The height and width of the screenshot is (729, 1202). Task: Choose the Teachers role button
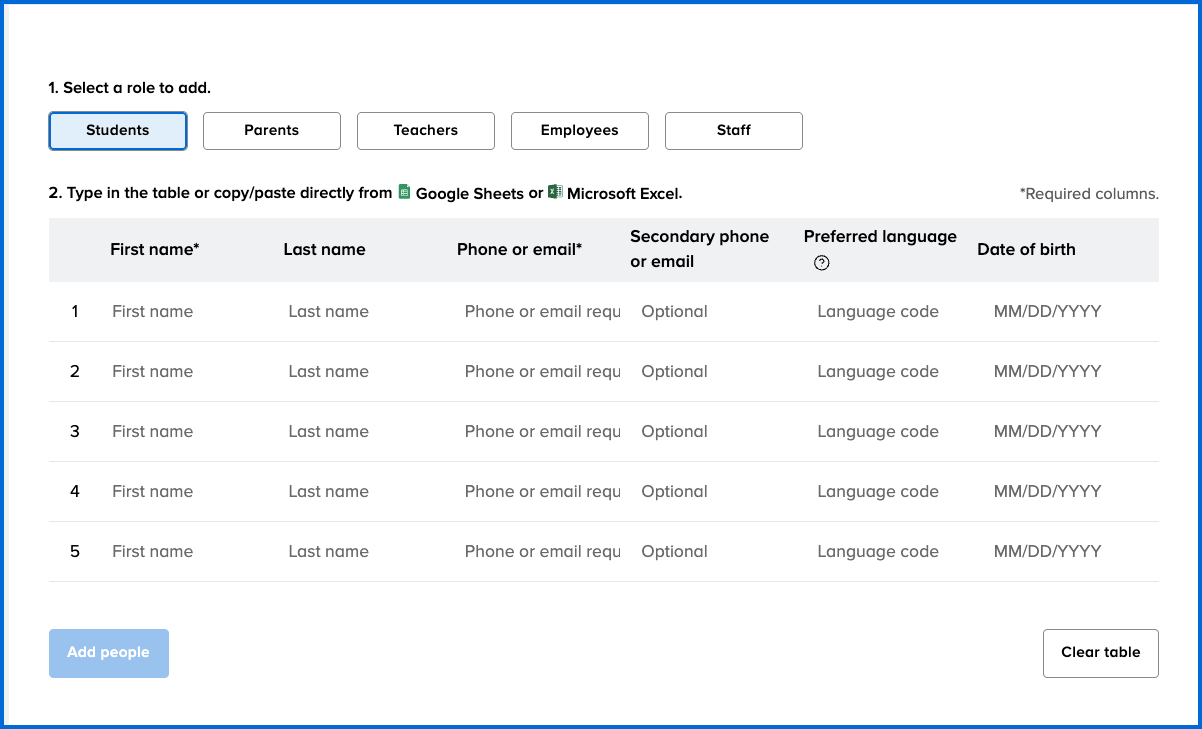(x=426, y=130)
